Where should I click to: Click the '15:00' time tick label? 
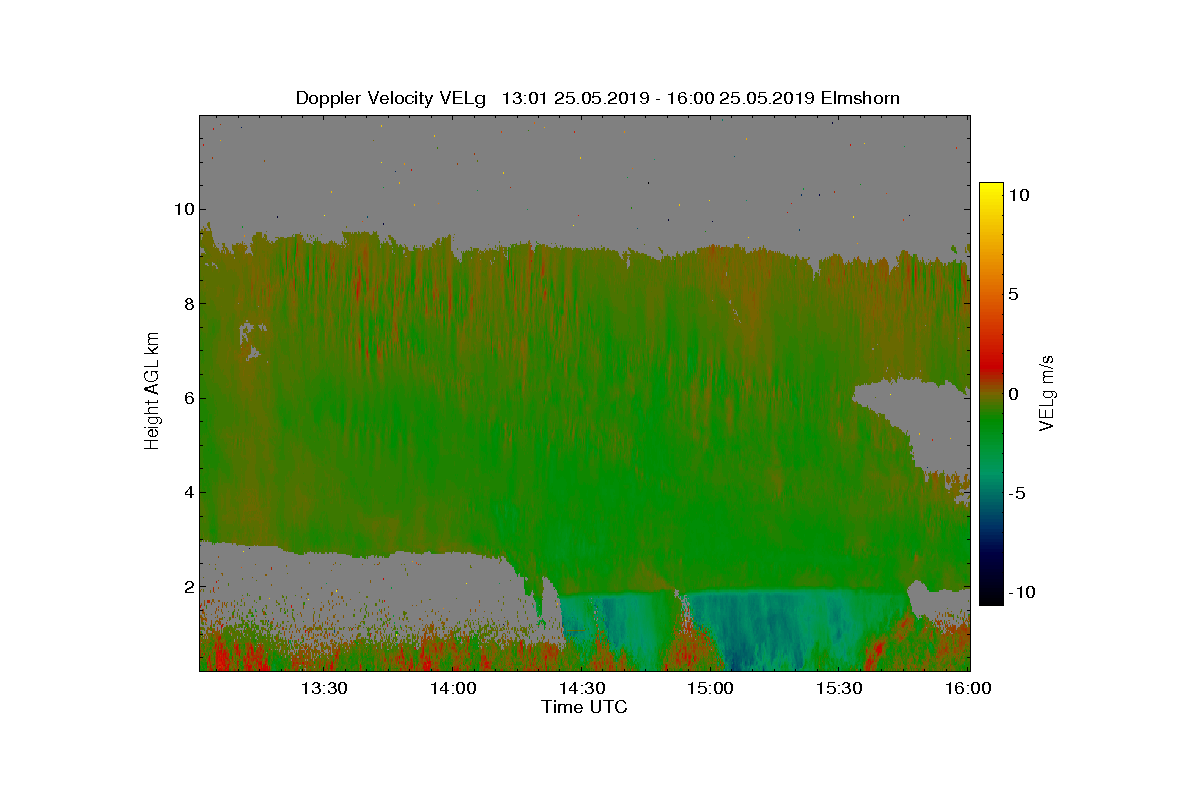click(x=711, y=688)
